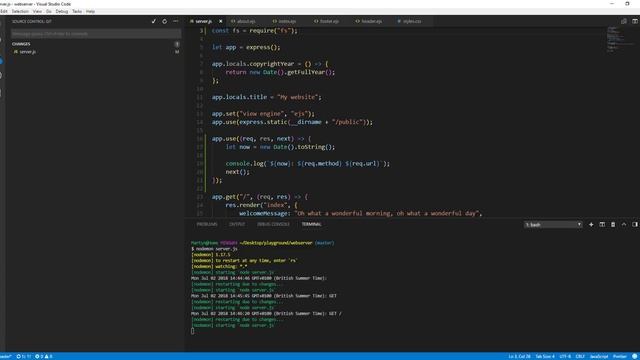This screenshot has width=640, height=360.
Task: Split the editor with the split icon
Action: point(635,21)
